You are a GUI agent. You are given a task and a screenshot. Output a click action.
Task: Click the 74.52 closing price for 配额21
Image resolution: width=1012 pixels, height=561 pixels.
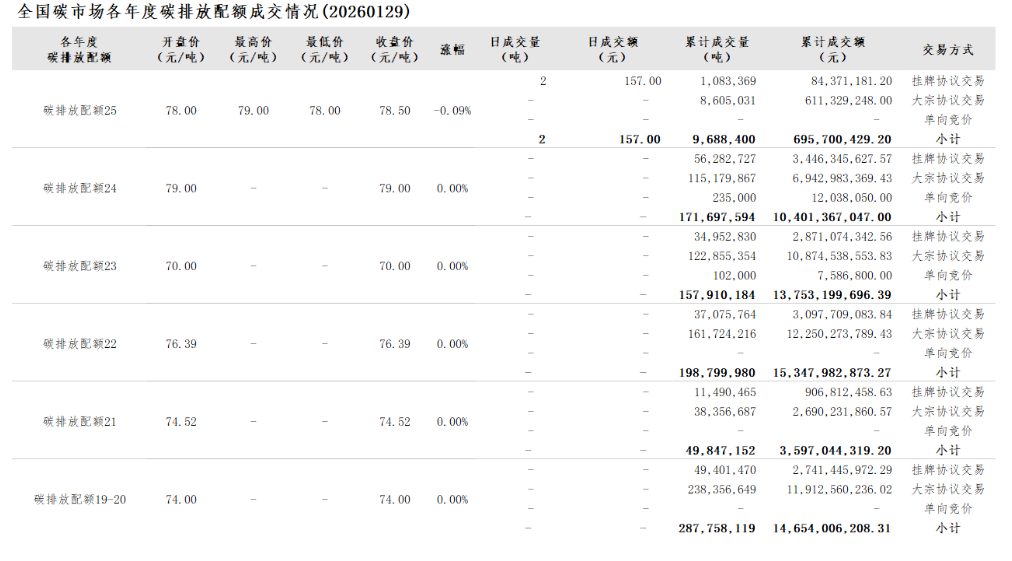(x=394, y=422)
